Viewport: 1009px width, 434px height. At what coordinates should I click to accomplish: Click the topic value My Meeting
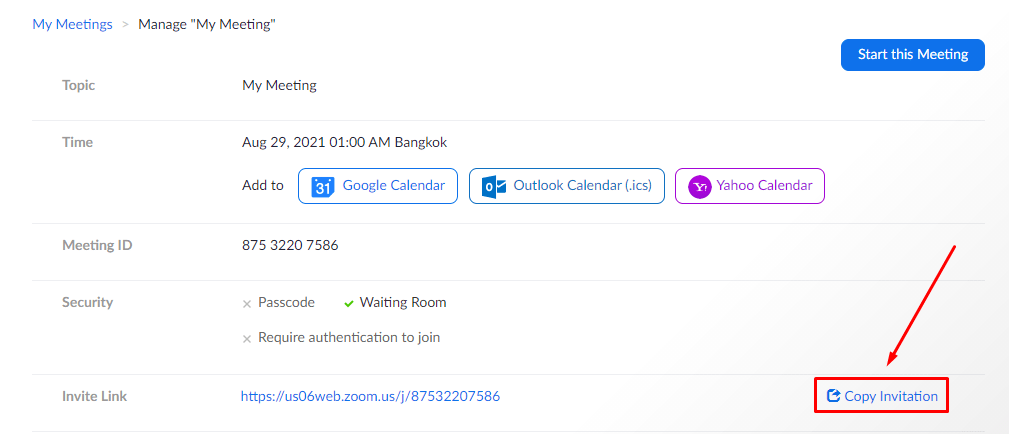pyautogui.click(x=279, y=85)
